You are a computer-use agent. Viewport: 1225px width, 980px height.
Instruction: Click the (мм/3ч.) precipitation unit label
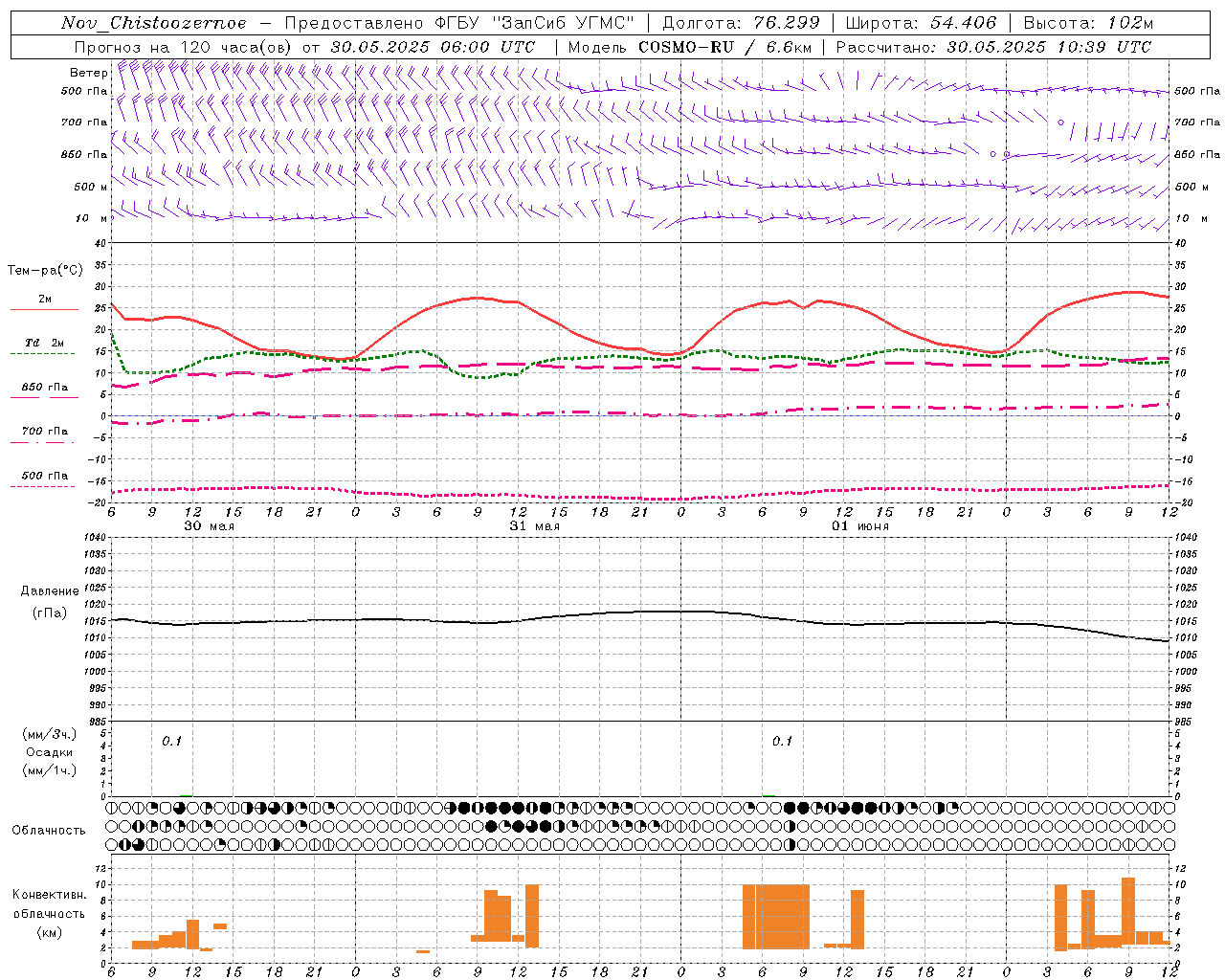(50, 734)
